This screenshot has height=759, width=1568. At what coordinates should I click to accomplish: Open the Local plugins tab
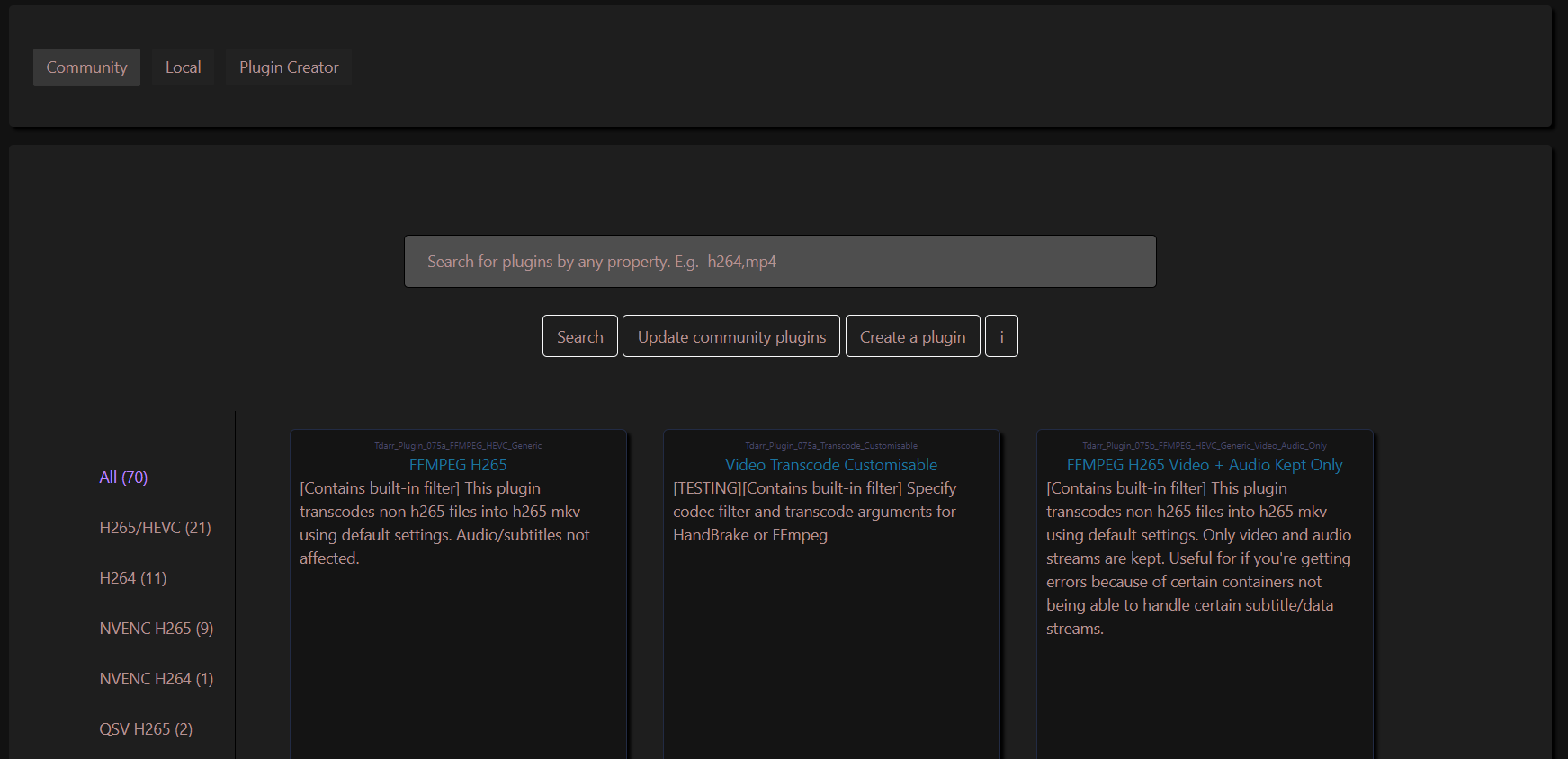pos(183,67)
